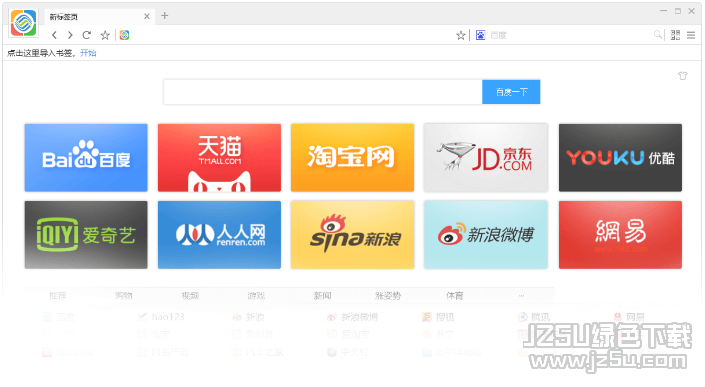Go forward with the forward arrow

point(70,35)
